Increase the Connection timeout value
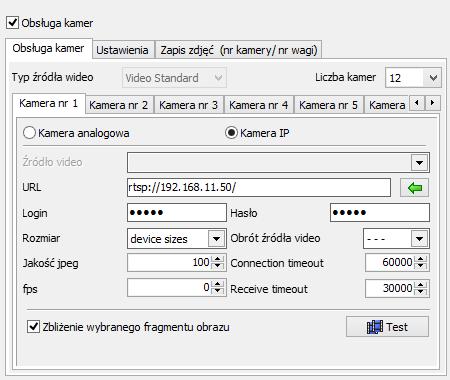Screen dimensions: 450x380 click(421, 259)
